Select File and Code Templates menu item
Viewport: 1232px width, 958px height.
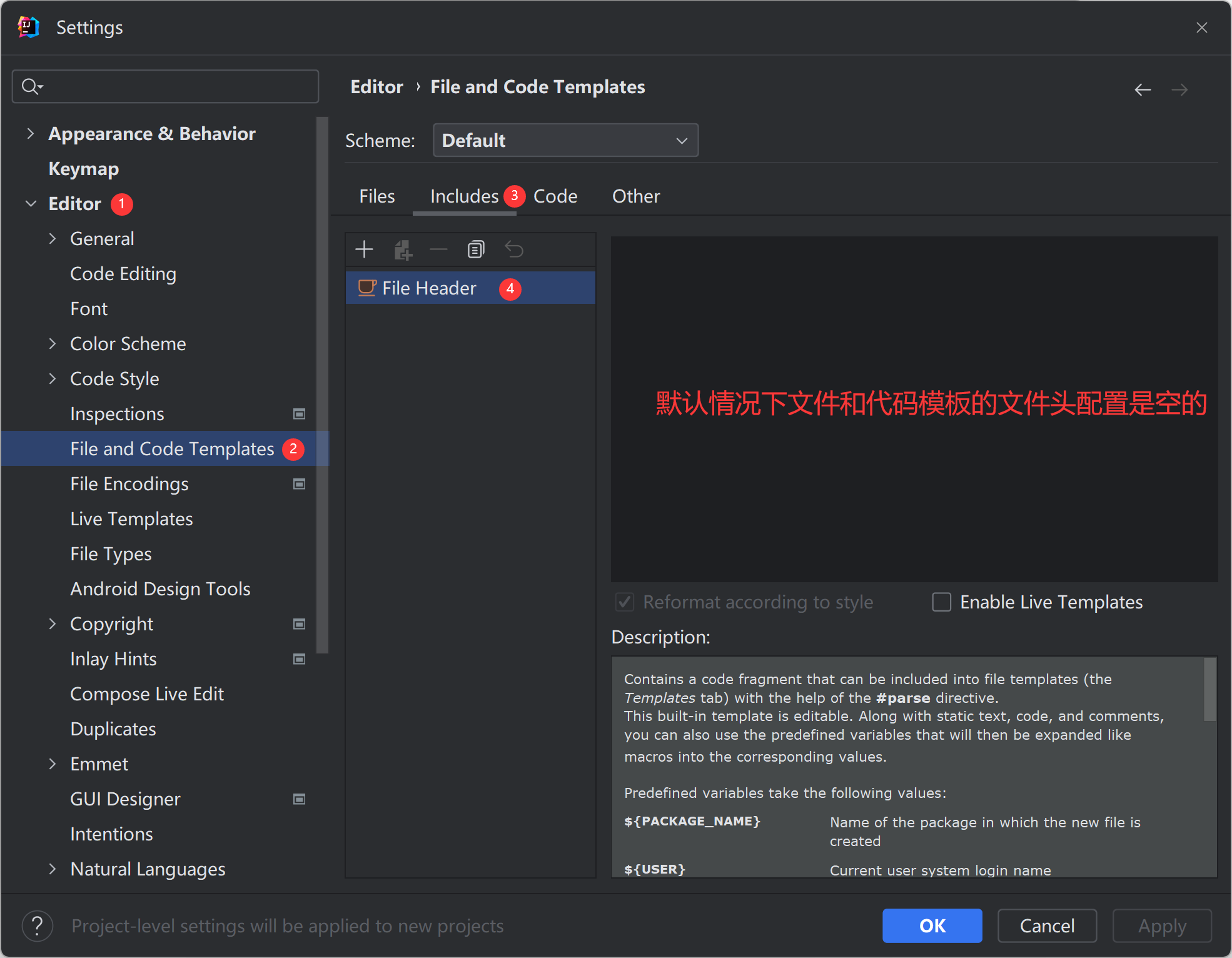172,449
